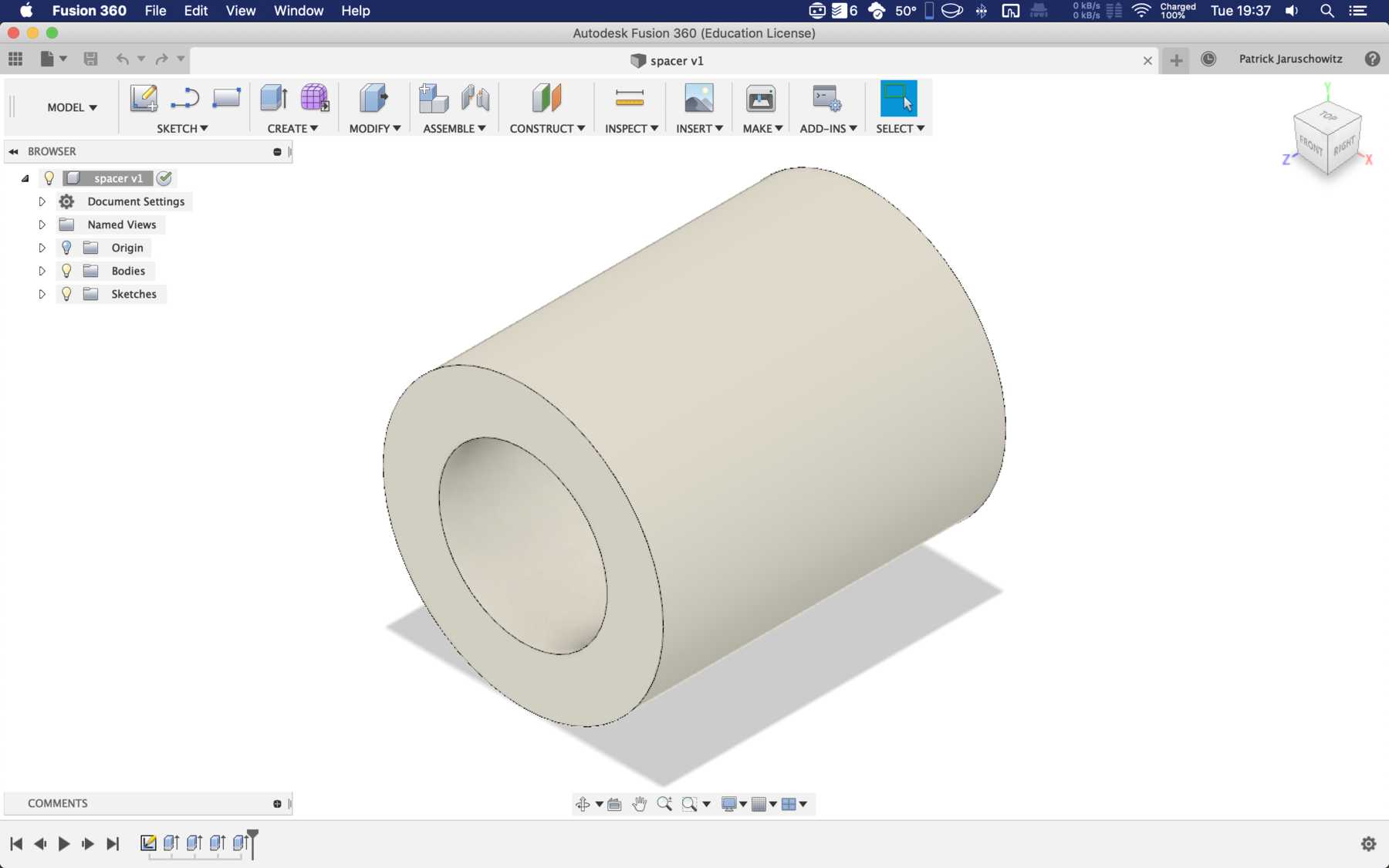The image size is (1389, 868).
Task: Play the timeline
Action: pyautogui.click(x=64, y=843)
